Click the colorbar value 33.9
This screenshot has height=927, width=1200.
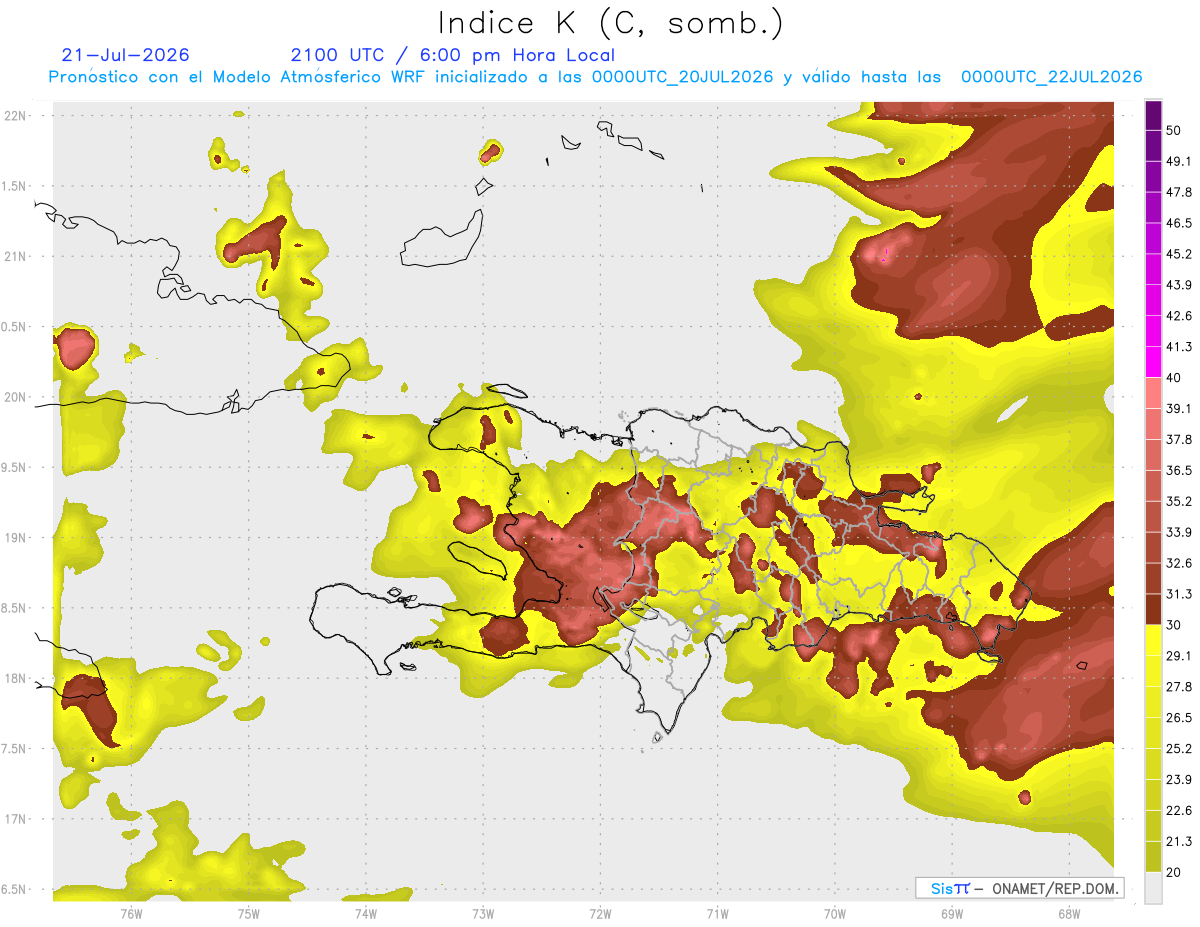(1179, 532)
